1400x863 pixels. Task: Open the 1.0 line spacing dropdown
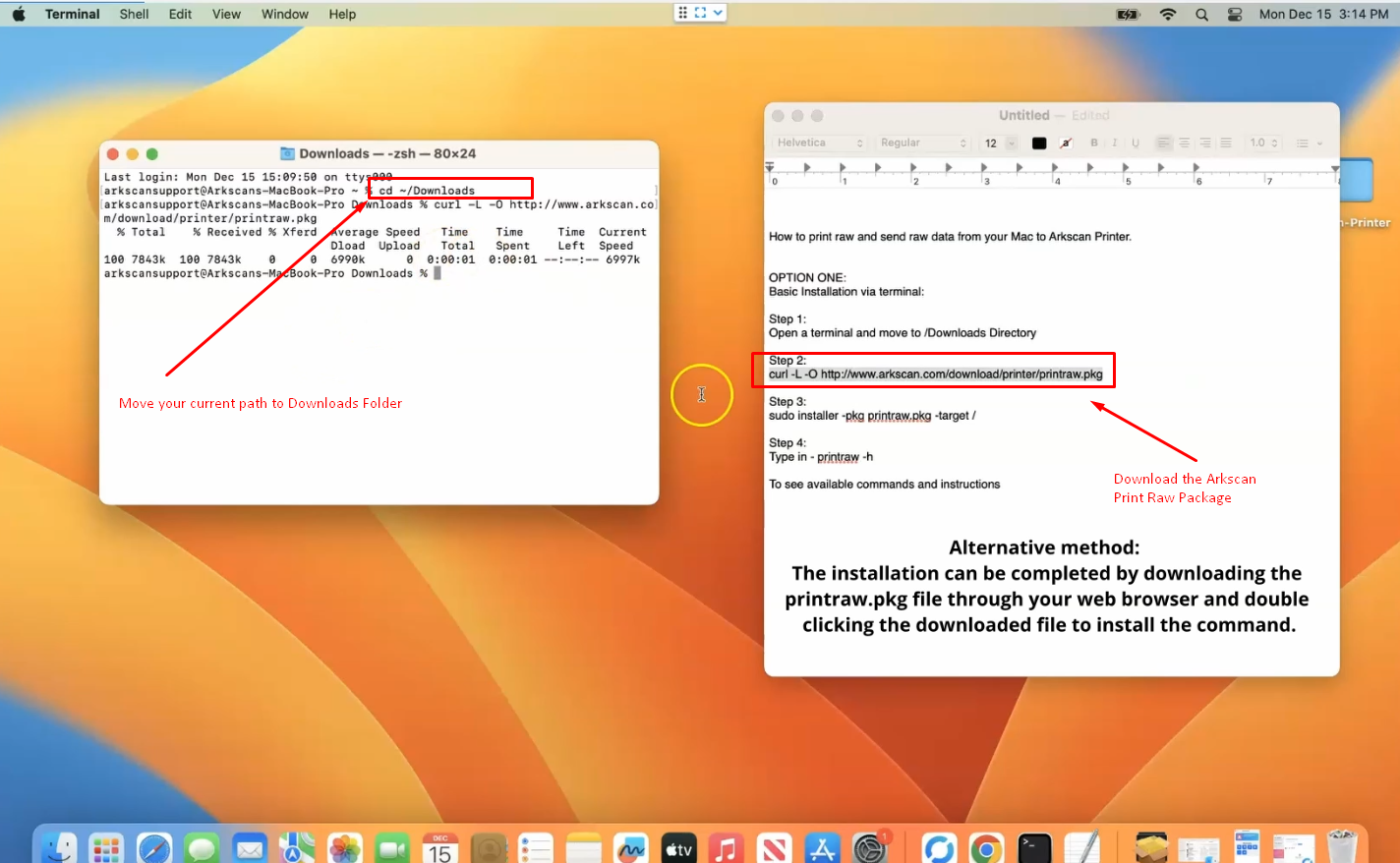pyautogui.click(x=1264, y=143)
